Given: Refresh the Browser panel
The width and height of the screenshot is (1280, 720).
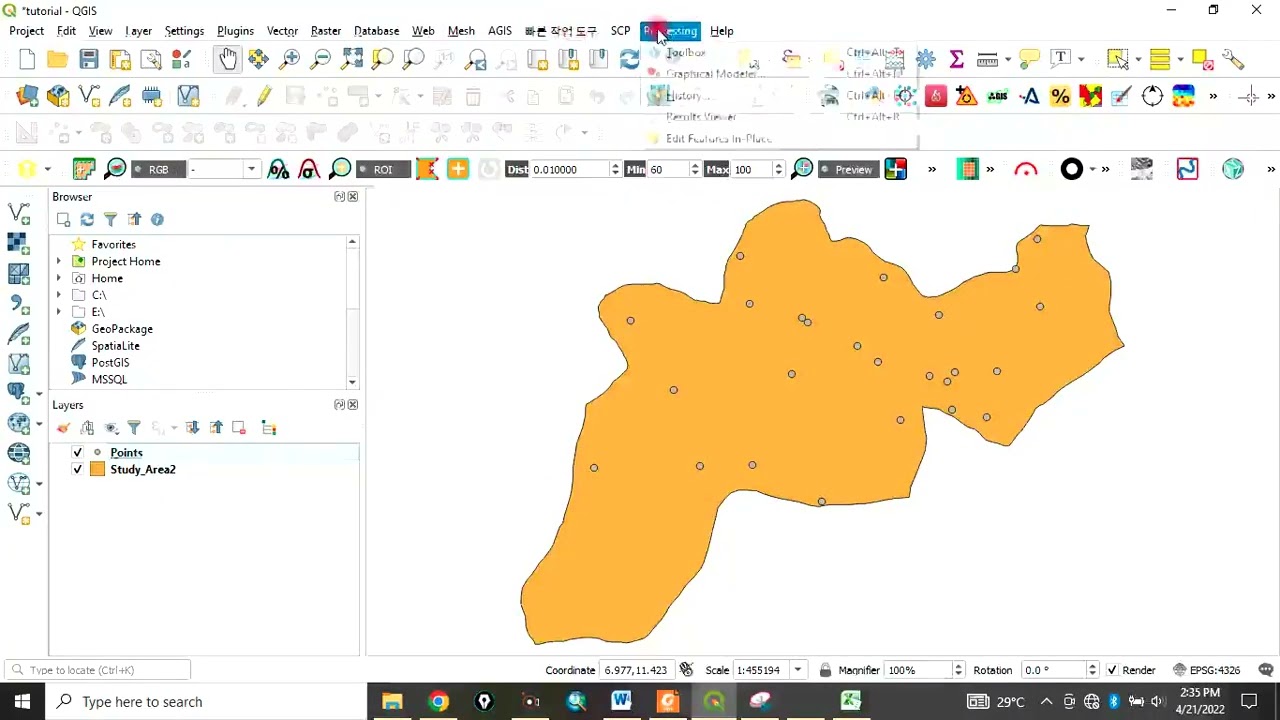Looking at the screenshot, I should 87,219.
